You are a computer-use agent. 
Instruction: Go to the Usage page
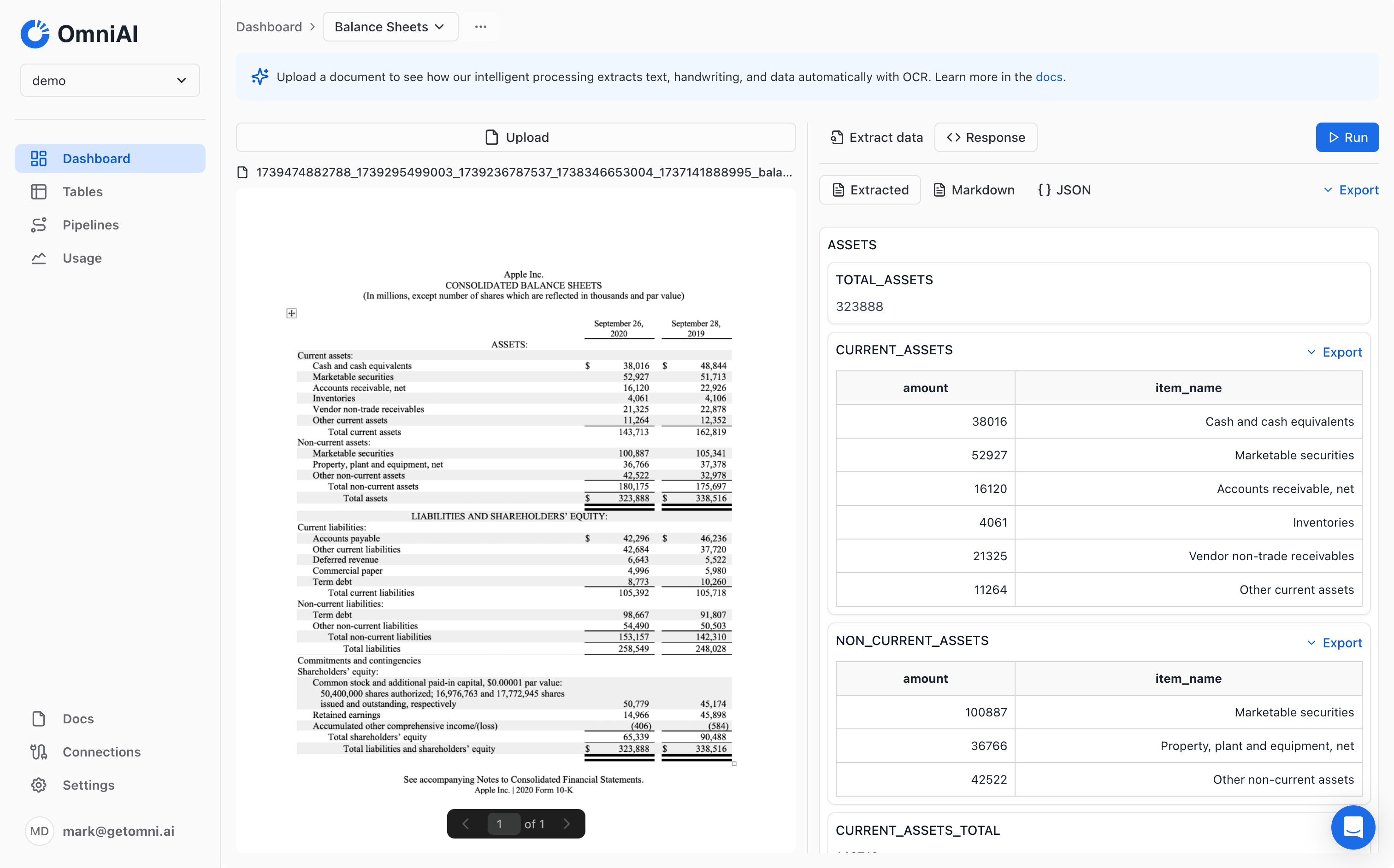pos(82,258)
